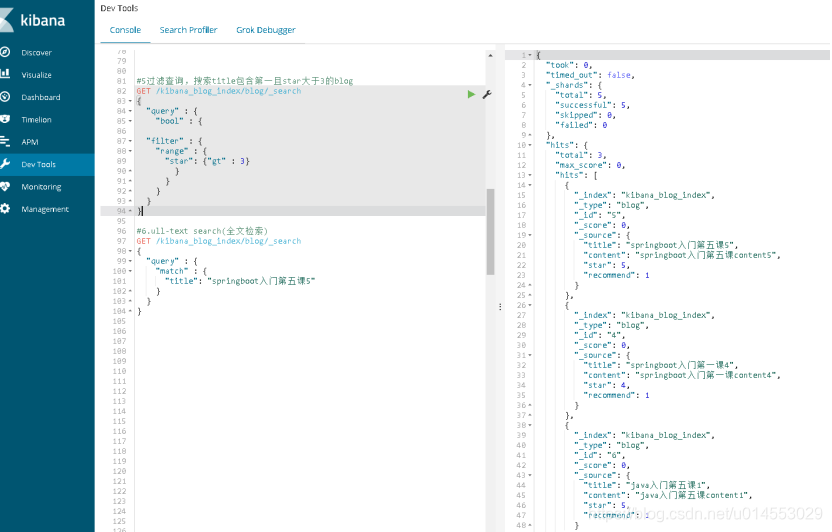Click "timed_out": false in output
832x532 pixels.
(x=590, y=75)
